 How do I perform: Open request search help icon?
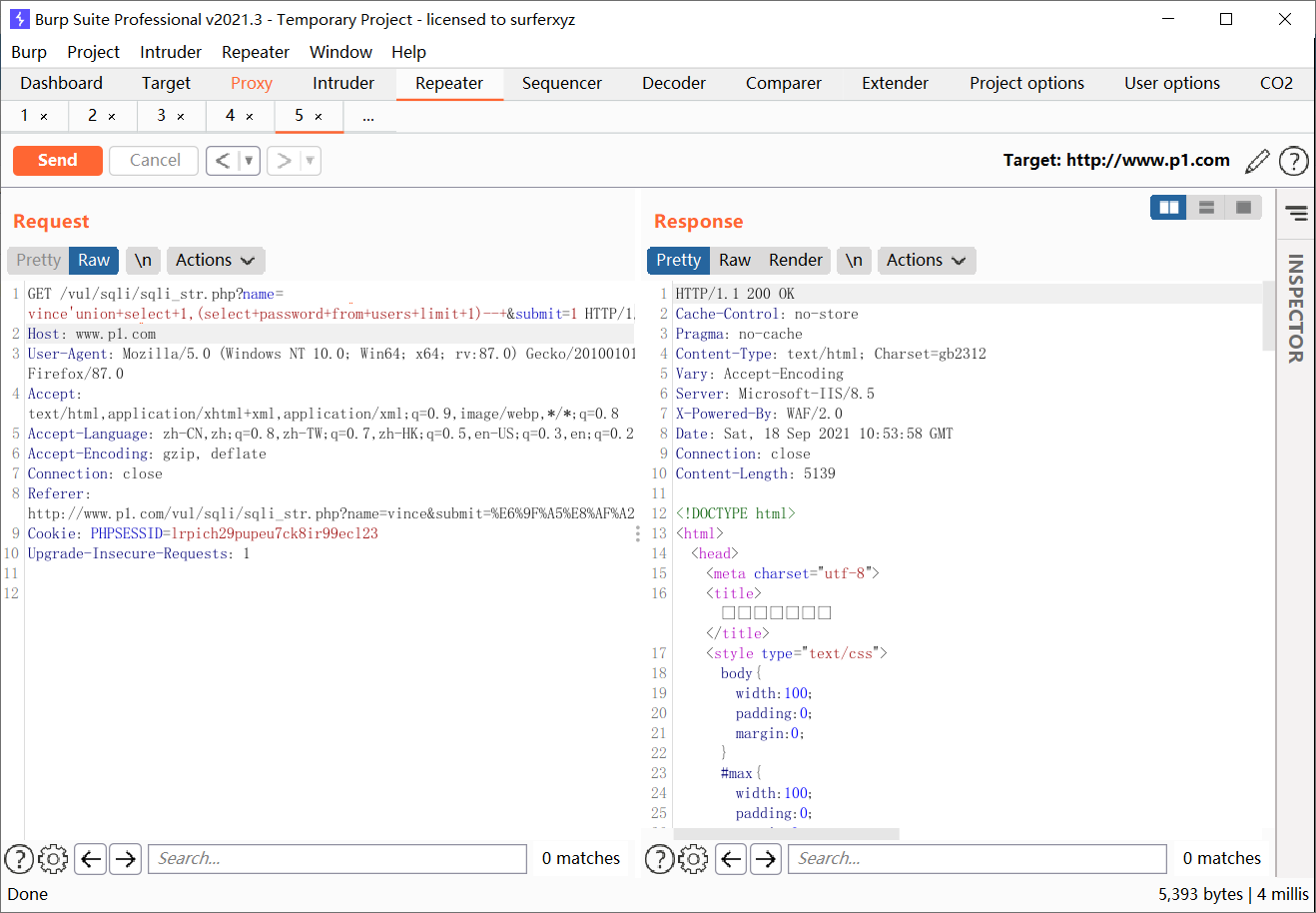point(19,859)
